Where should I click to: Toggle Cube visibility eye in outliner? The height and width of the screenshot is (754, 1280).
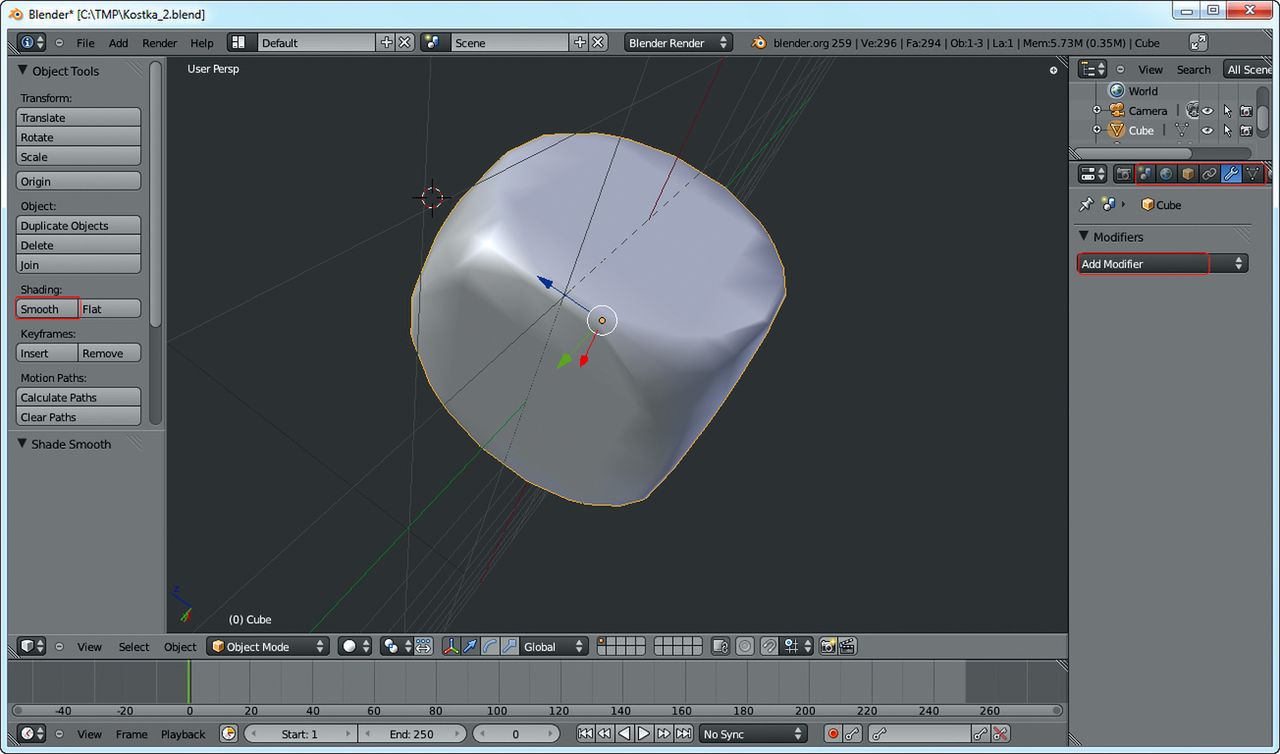coord(1207,130)
